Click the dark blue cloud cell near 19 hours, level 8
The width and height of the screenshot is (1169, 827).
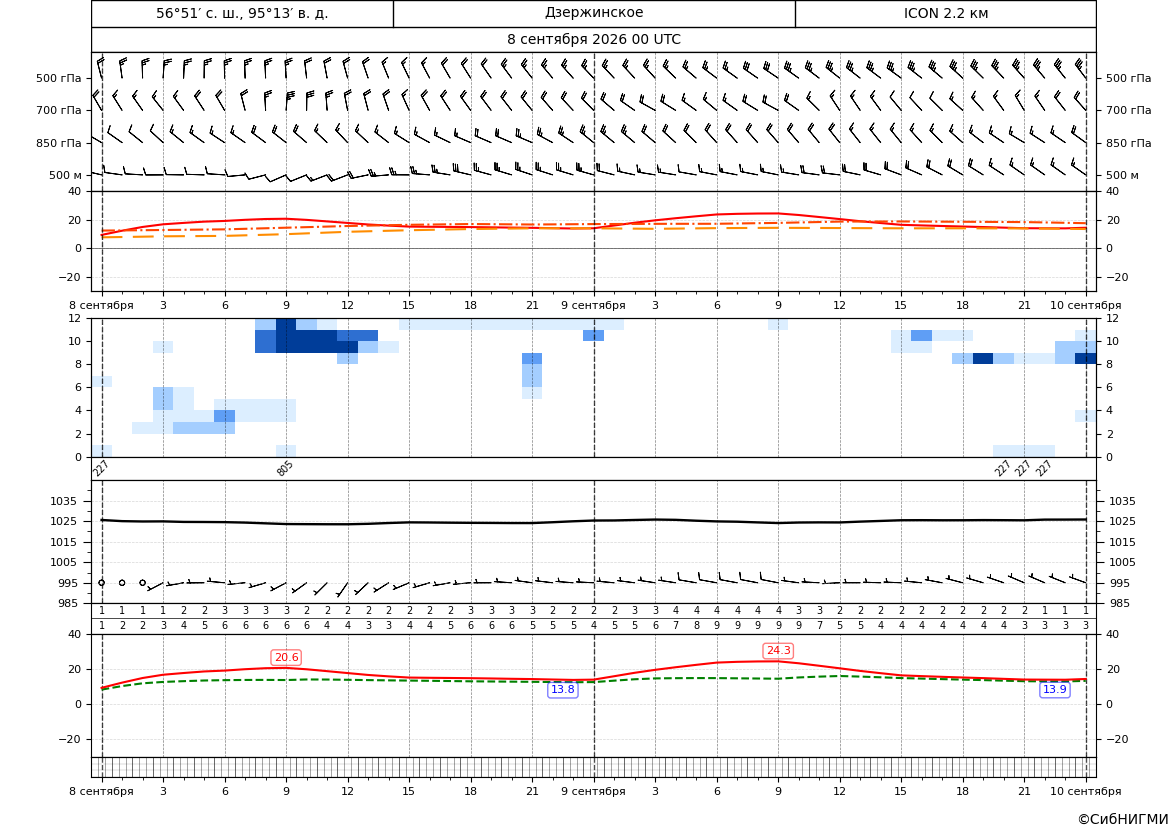coord(983,358)
